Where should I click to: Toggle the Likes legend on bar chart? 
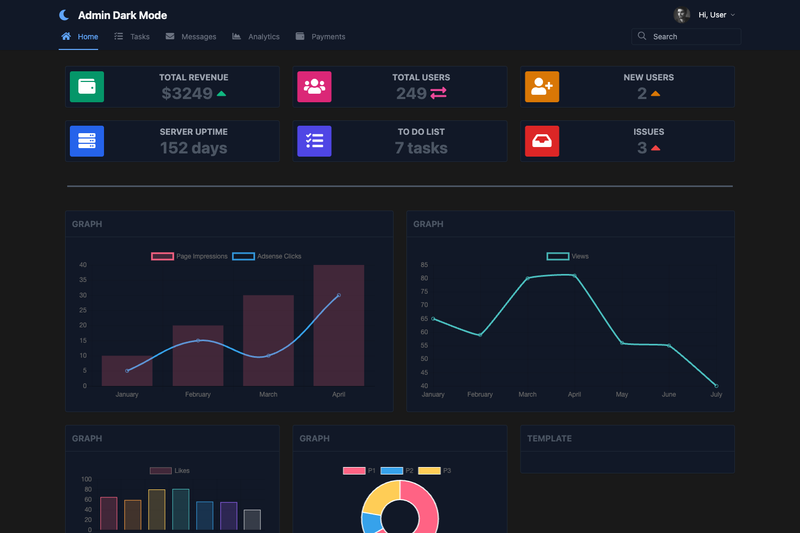(169, 470)
